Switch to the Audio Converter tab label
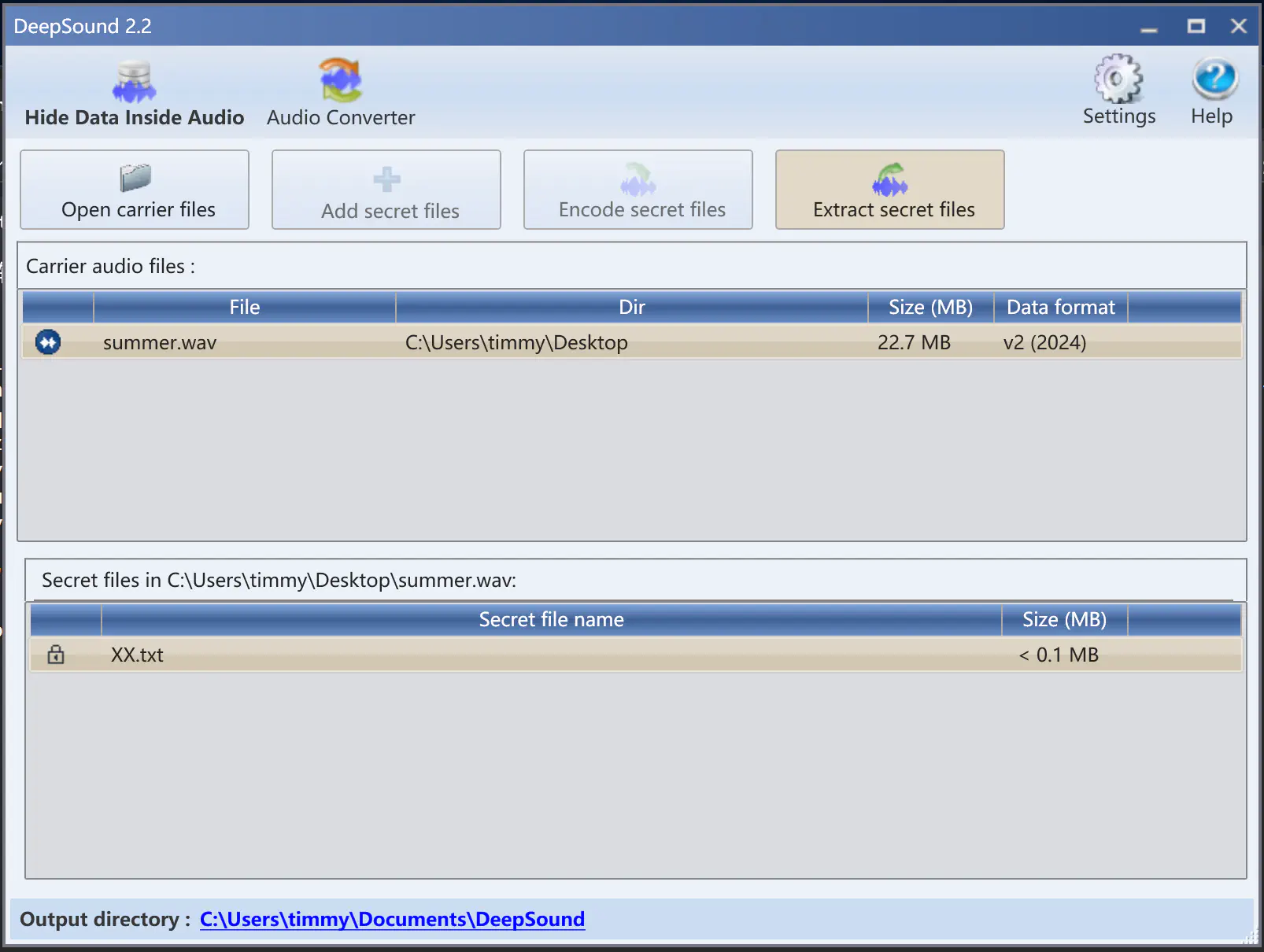Screen dimensions: 1264x952 coord(340,117)
